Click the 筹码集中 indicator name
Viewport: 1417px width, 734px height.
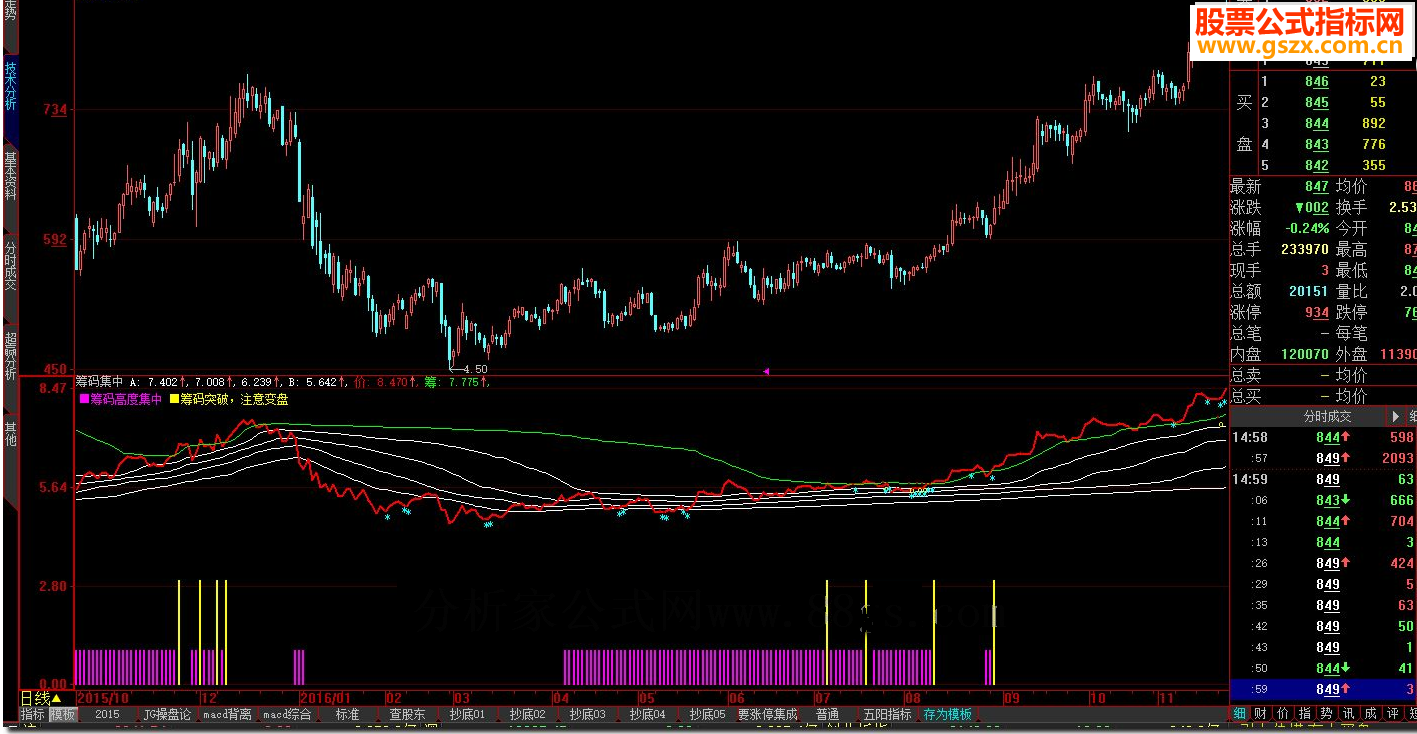[x=99, y=382]
